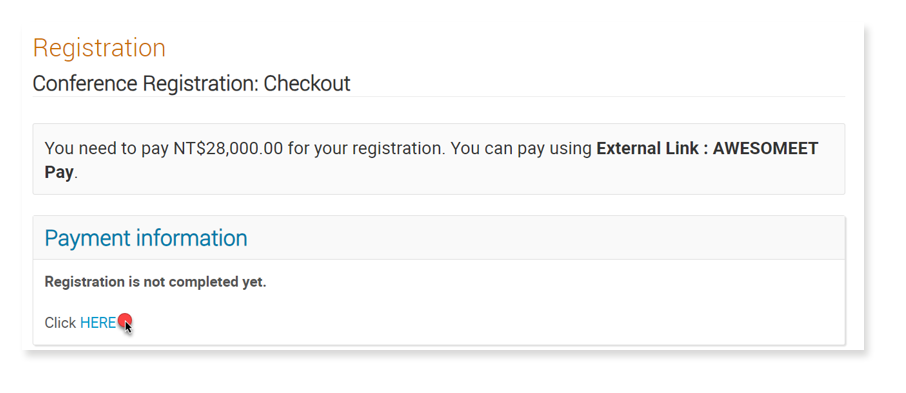Click the bold word Pay in the notice
The width and height of the screenshot is (906, 393).
59,173
